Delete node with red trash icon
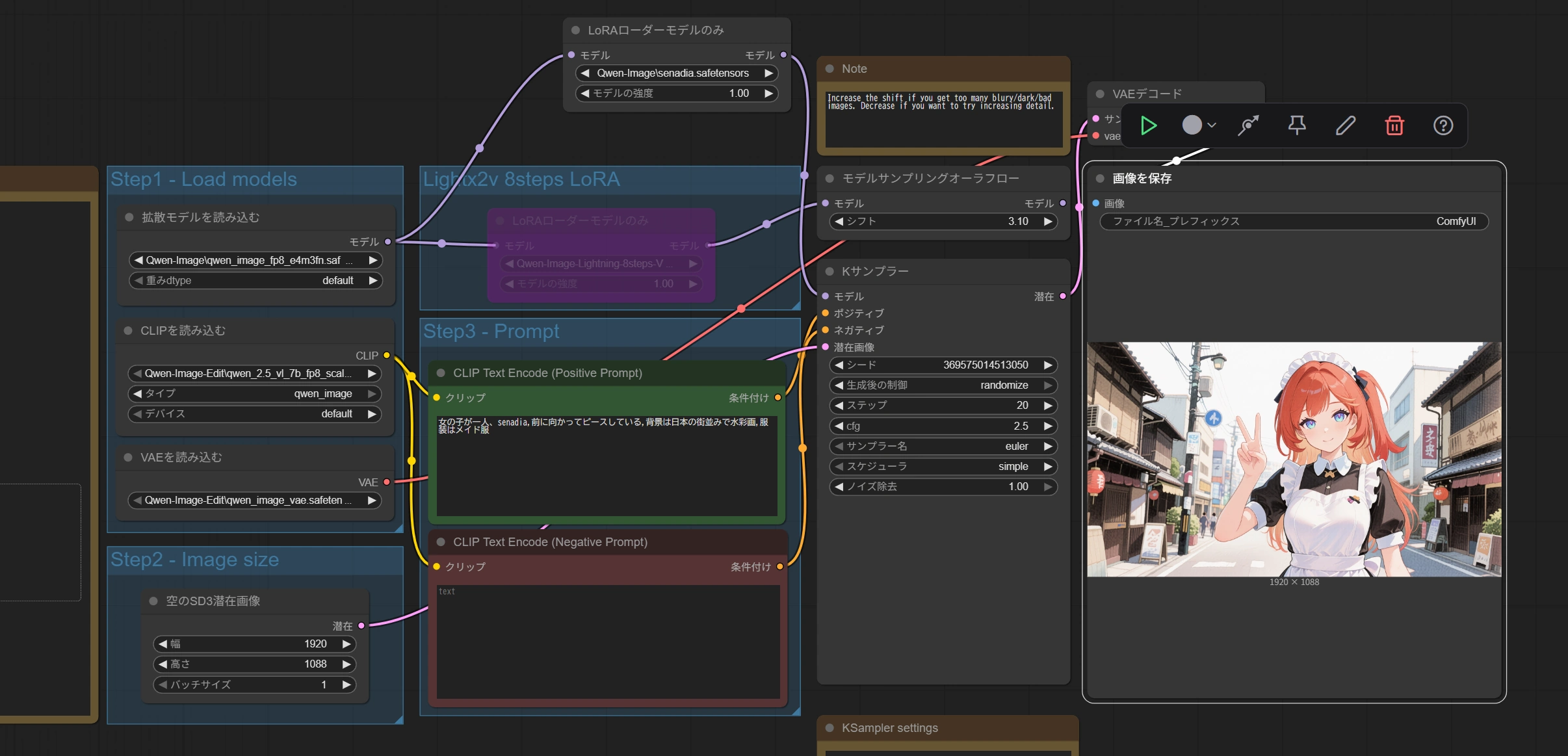1568x756 pixels. (x=1394, y=125)
